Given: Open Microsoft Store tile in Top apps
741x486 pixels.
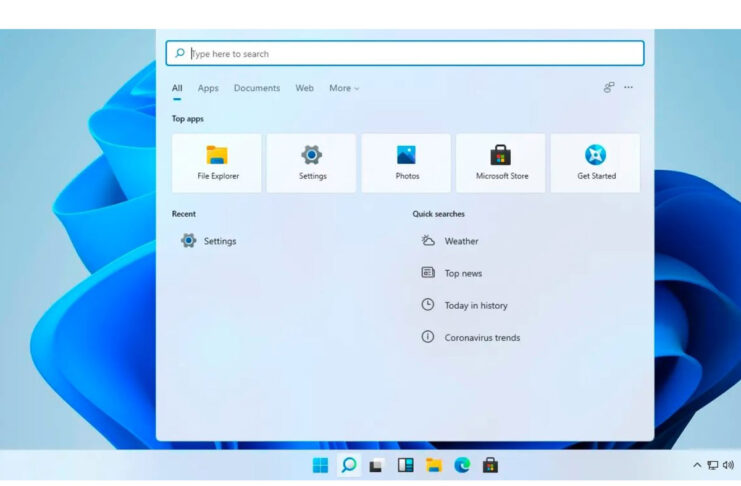Looking at the screenshot, I should 501,163.
